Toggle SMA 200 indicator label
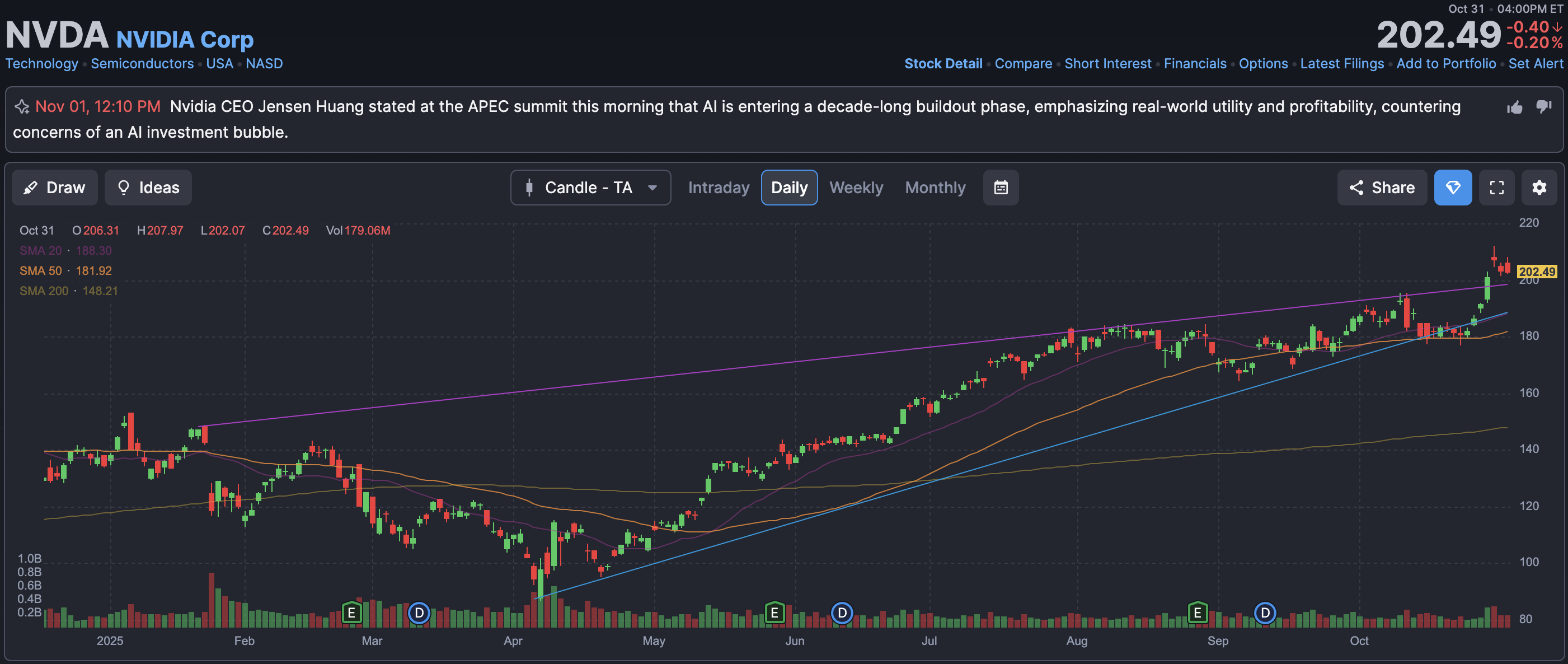1568x664 pixels. 44,291
